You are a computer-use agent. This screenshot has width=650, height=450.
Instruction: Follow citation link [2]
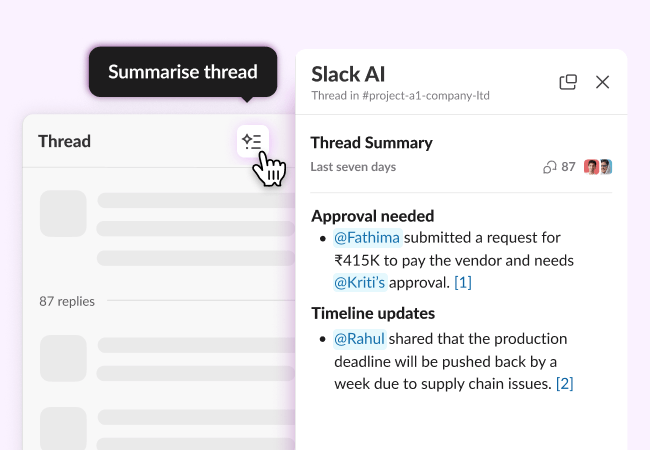pyautogui.click(x=564, y=383)
